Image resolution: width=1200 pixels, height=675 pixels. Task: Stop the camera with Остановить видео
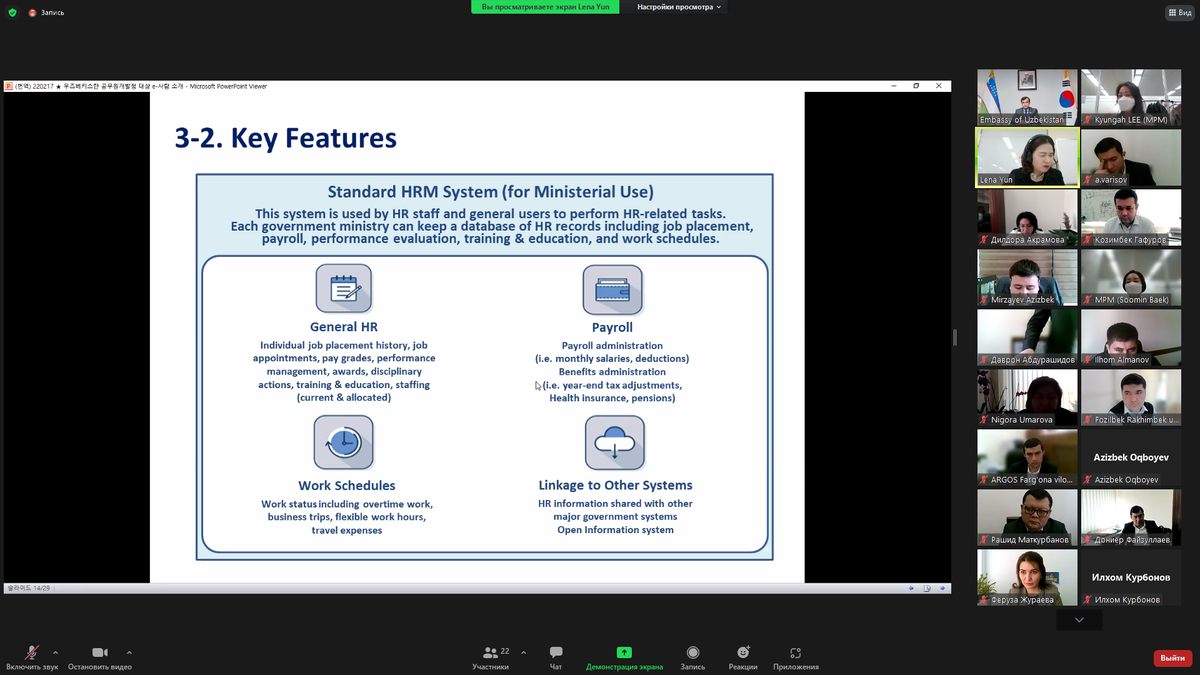(x=99, y=657)
